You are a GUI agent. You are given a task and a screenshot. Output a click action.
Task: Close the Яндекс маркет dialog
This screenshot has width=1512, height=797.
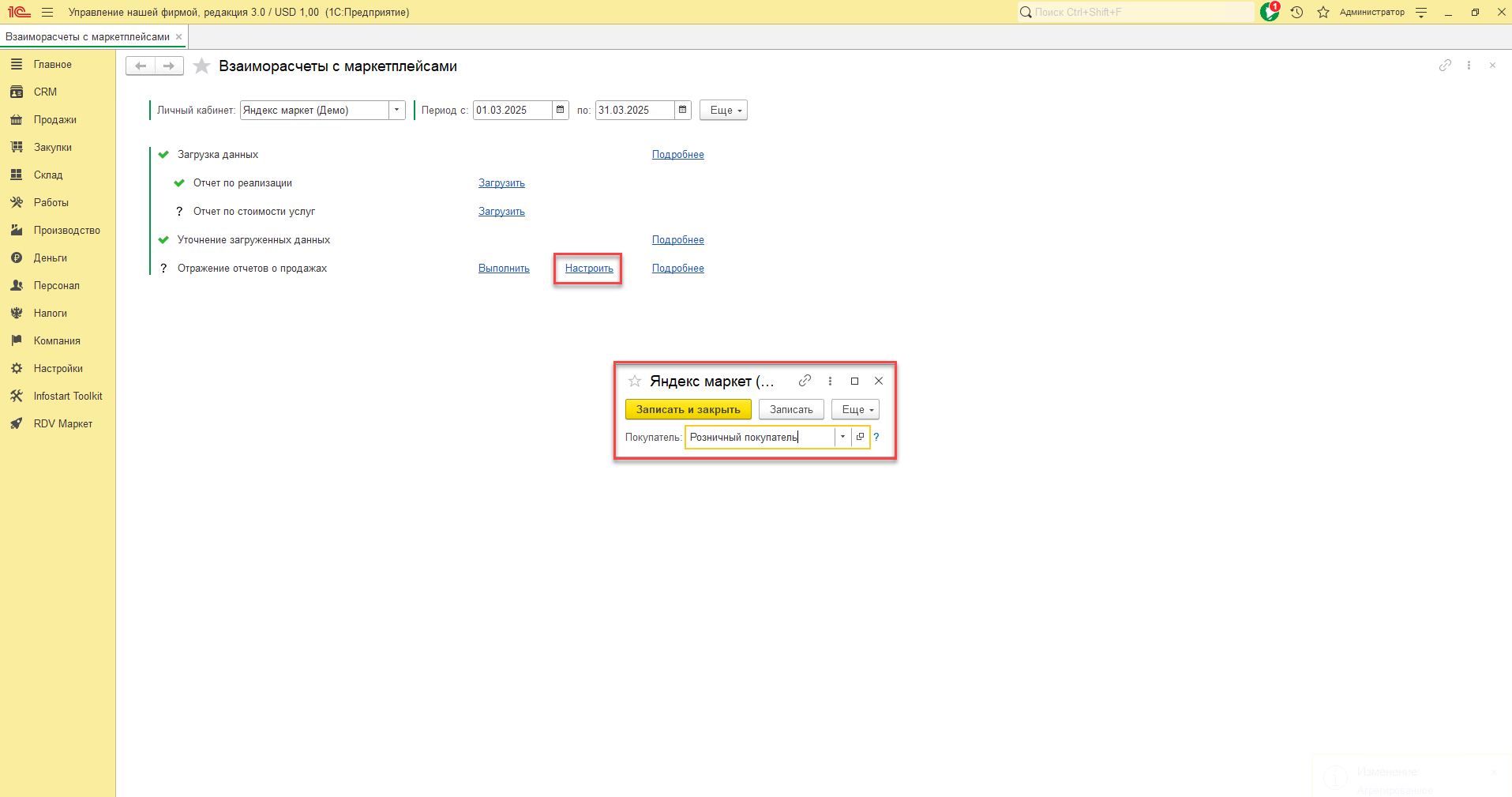click(879, 381)
